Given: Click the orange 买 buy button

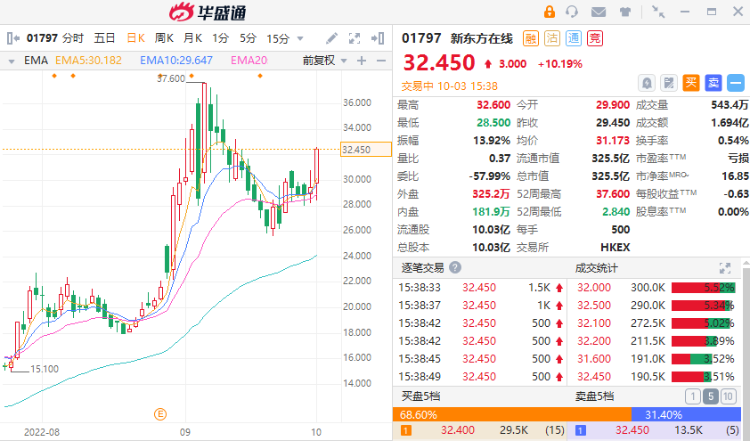Looking at the screenshot, I should [x=691, y=83].
